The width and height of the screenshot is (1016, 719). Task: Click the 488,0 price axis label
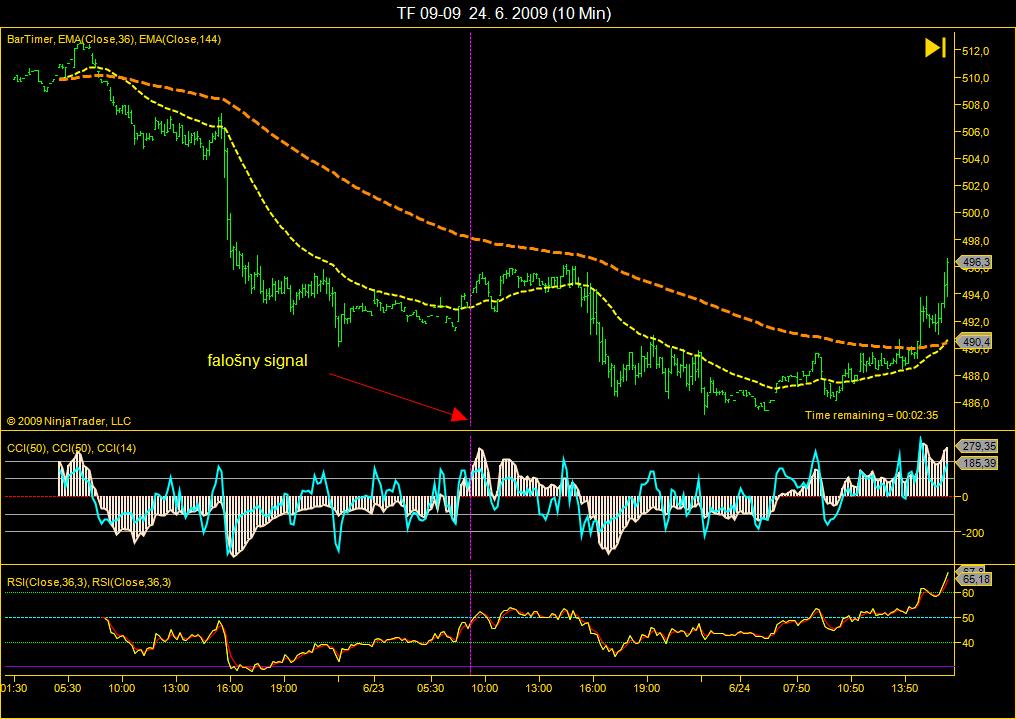tap(976, 376)
